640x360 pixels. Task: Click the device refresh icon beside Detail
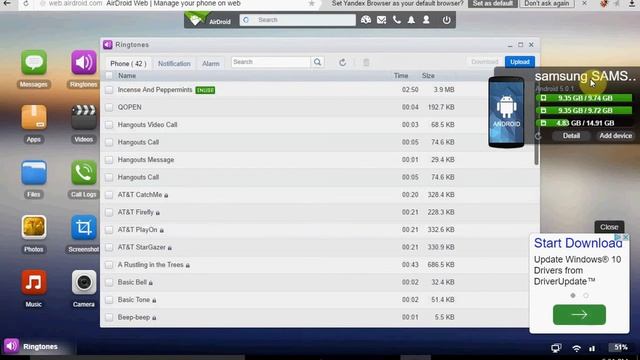tap(538, 136)
